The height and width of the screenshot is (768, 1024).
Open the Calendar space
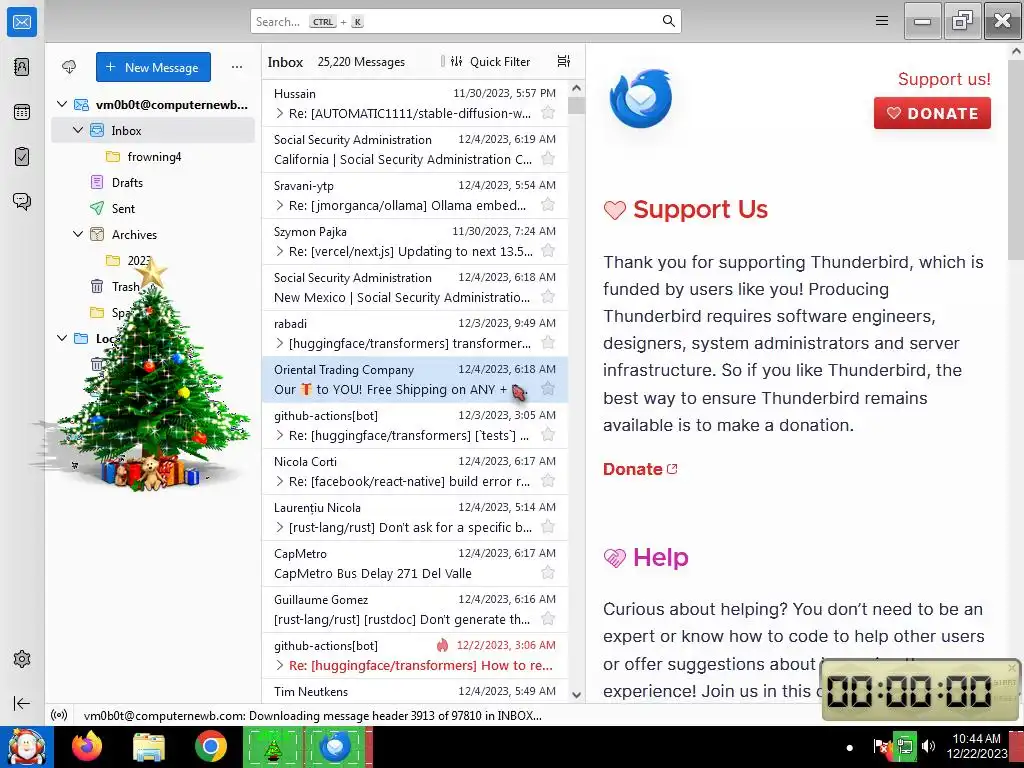pyautogui.click(x=22, y=112)
